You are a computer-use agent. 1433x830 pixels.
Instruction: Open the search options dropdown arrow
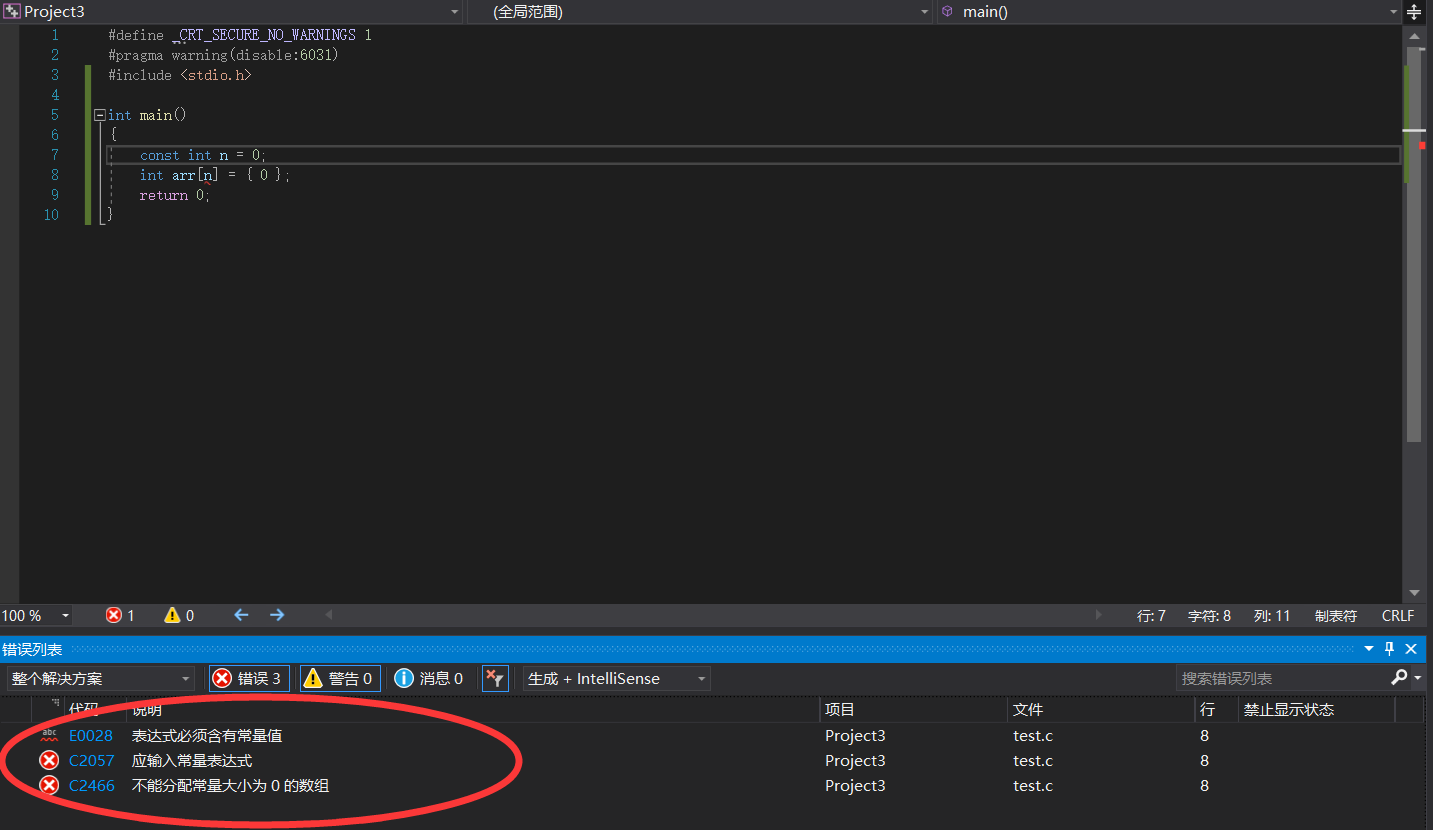[x=1418, y=679]
